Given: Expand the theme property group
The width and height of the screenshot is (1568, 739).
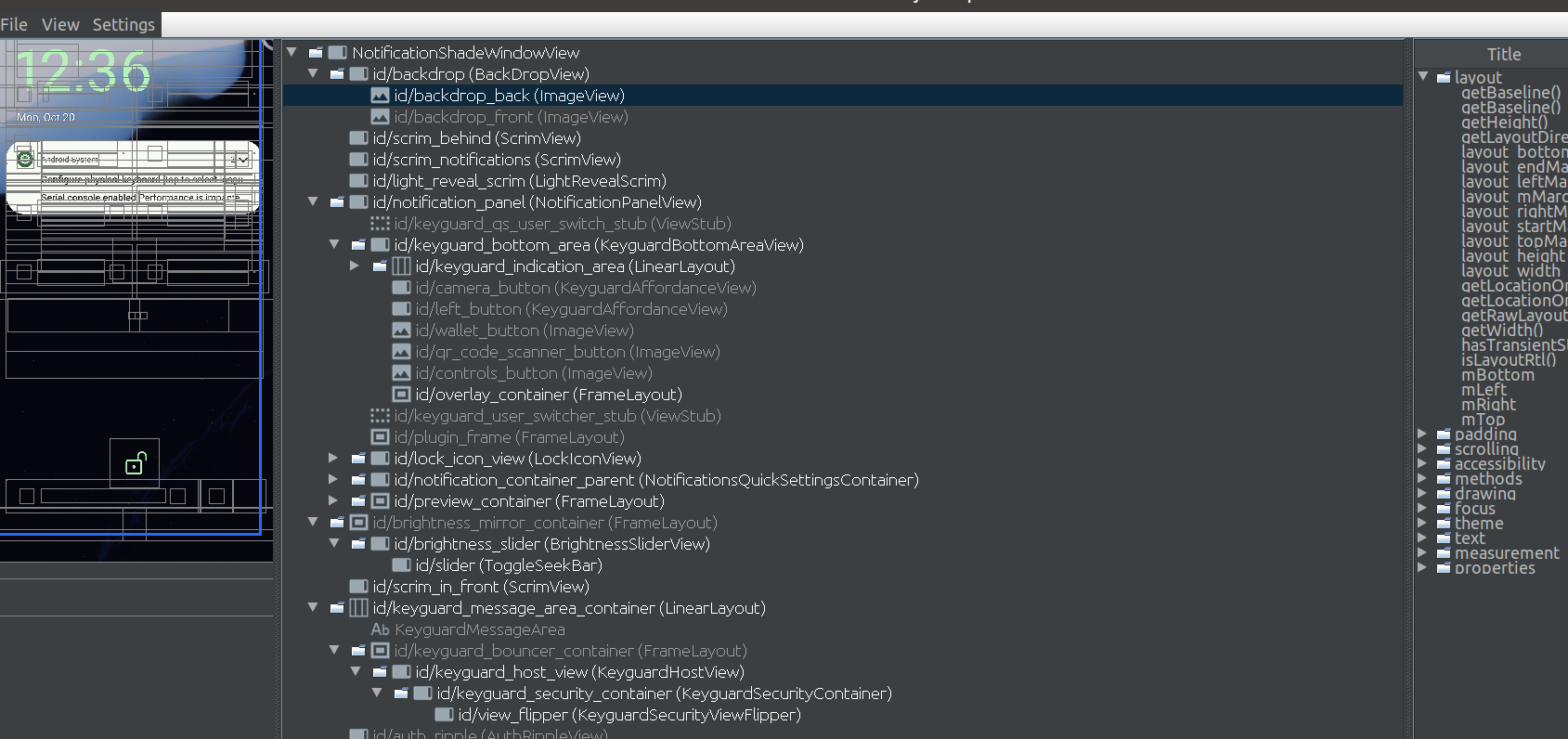Looking at the screenshot, I should tap(1422, 523).
